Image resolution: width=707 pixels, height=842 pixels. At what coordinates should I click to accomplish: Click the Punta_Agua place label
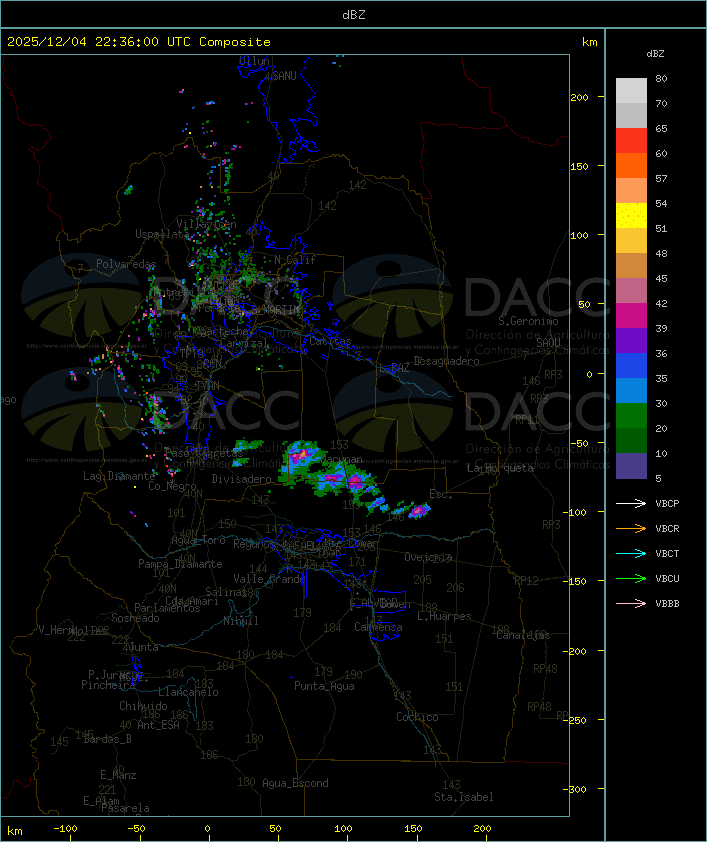coord(324,686)
